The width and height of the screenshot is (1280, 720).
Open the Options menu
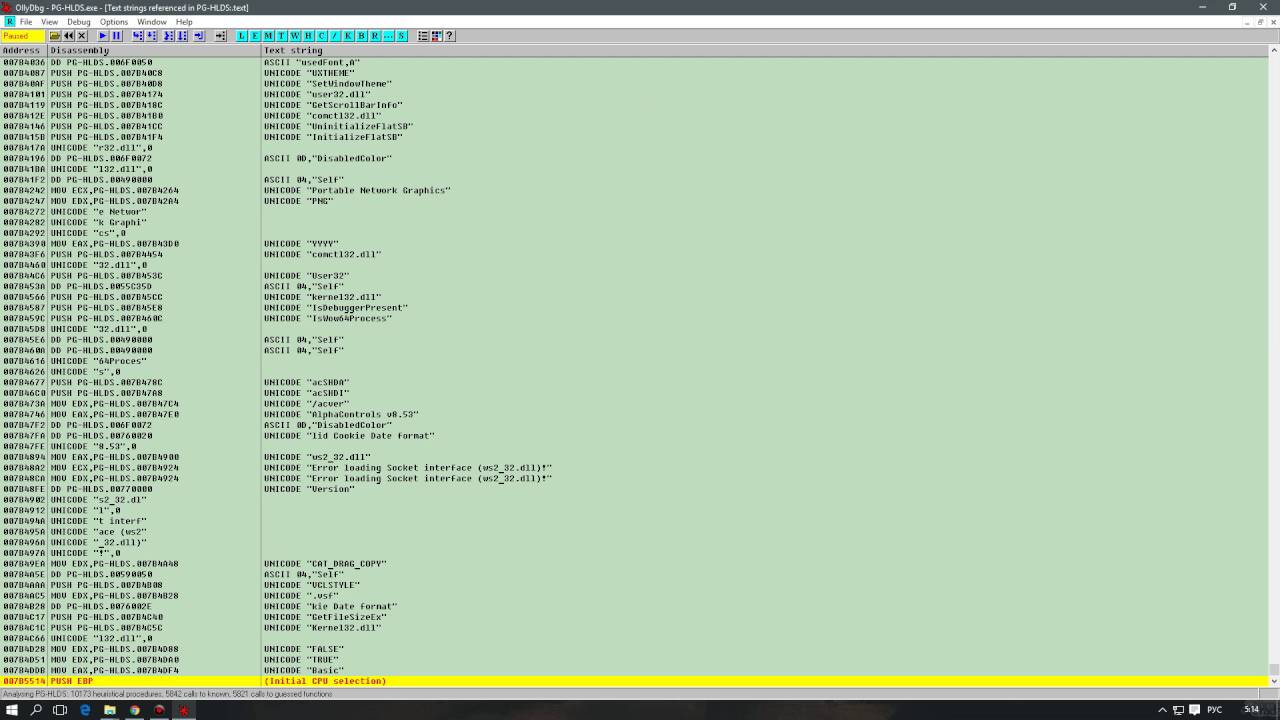pyautogui.click(x=113, y=21)
